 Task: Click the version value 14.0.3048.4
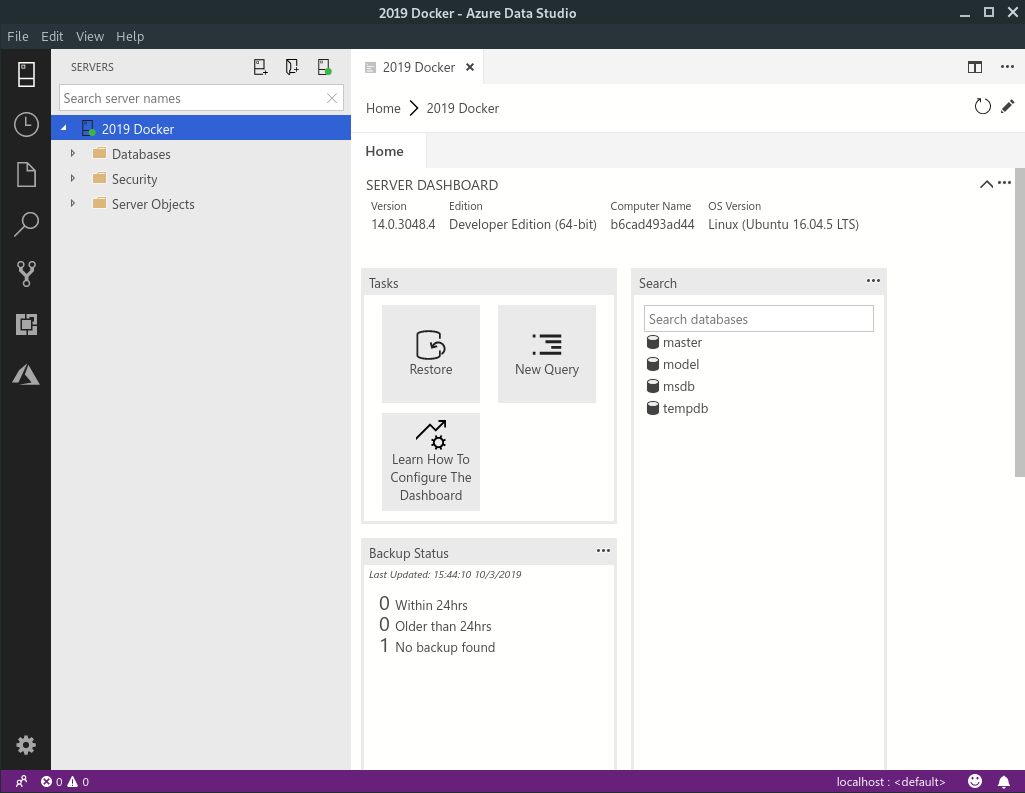pos(403,224)
